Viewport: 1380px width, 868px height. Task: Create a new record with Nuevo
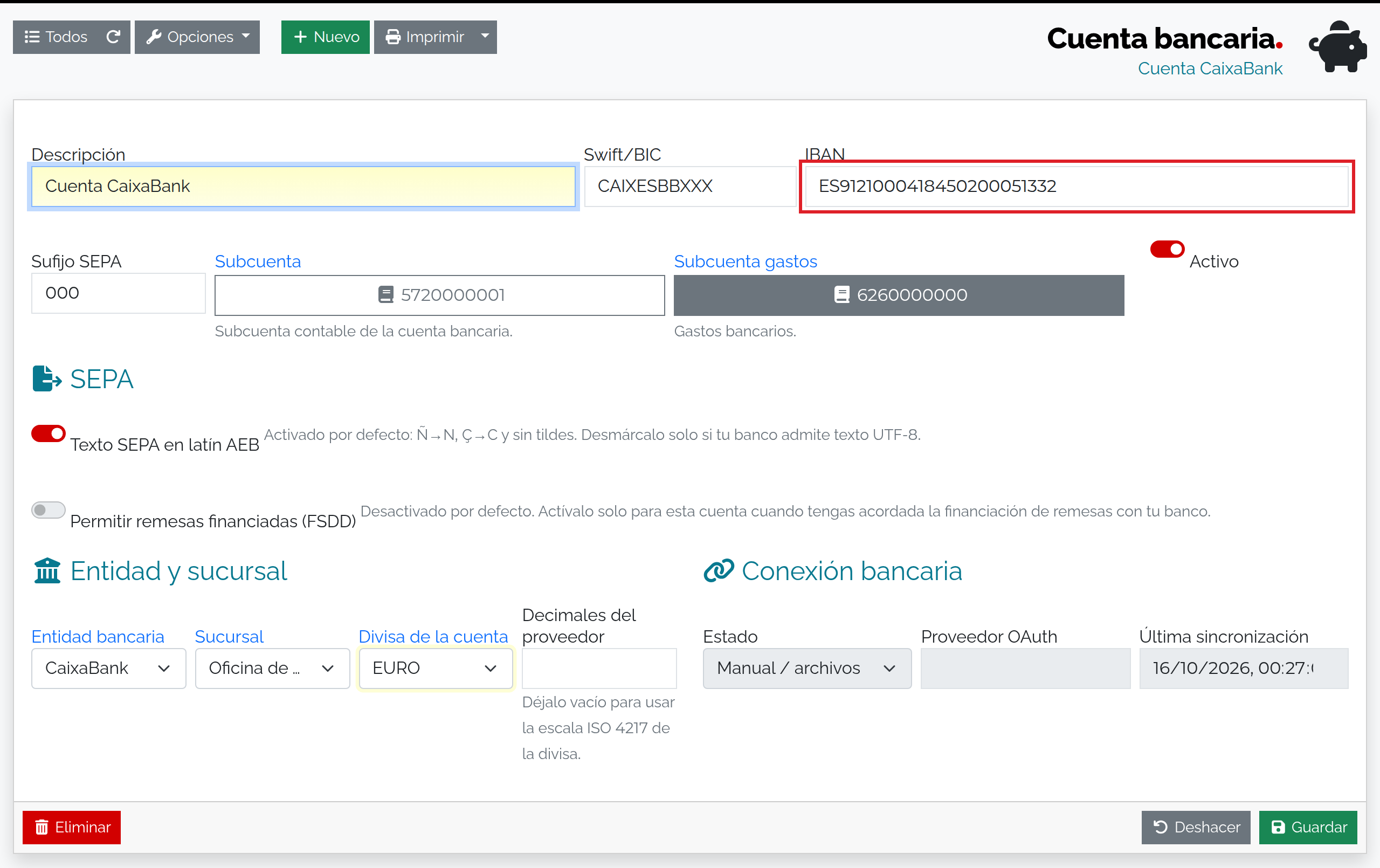point(326,37)
